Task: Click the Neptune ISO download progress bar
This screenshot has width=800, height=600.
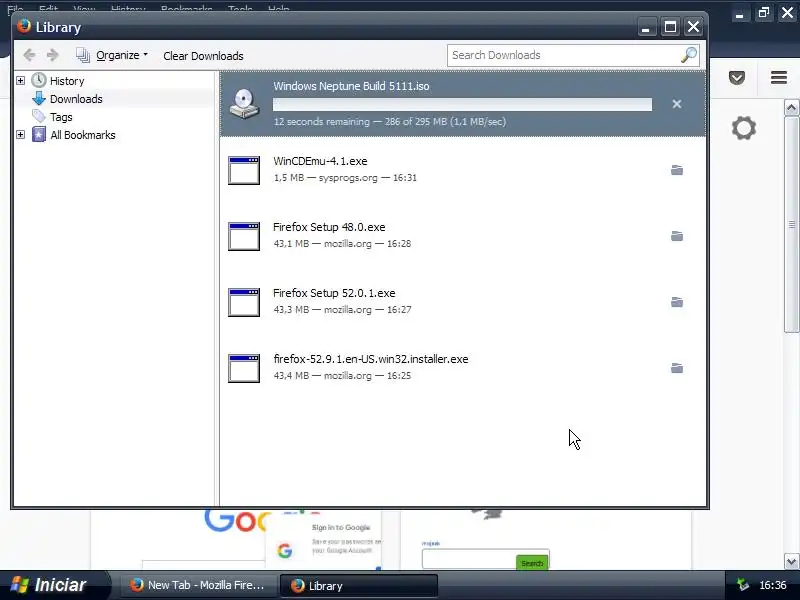Action: tap(462, 104)
